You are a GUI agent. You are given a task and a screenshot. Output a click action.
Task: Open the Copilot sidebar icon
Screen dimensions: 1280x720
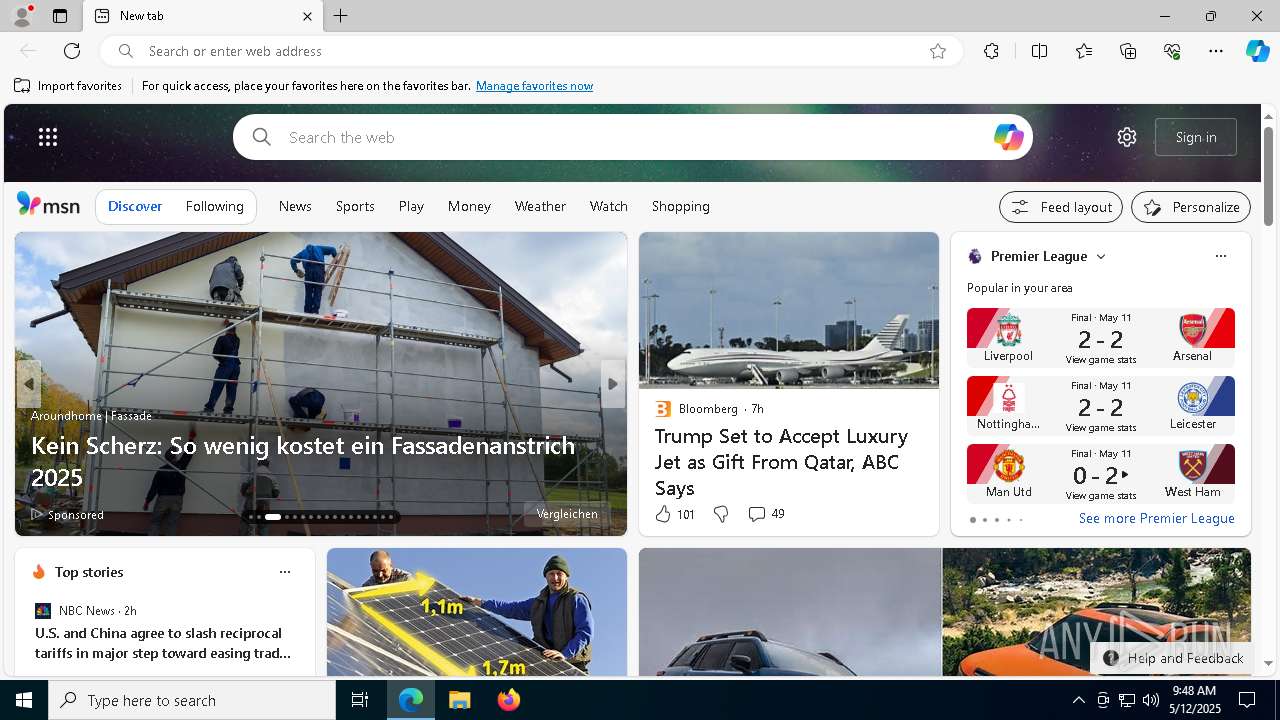click(x=1258, y=51)
